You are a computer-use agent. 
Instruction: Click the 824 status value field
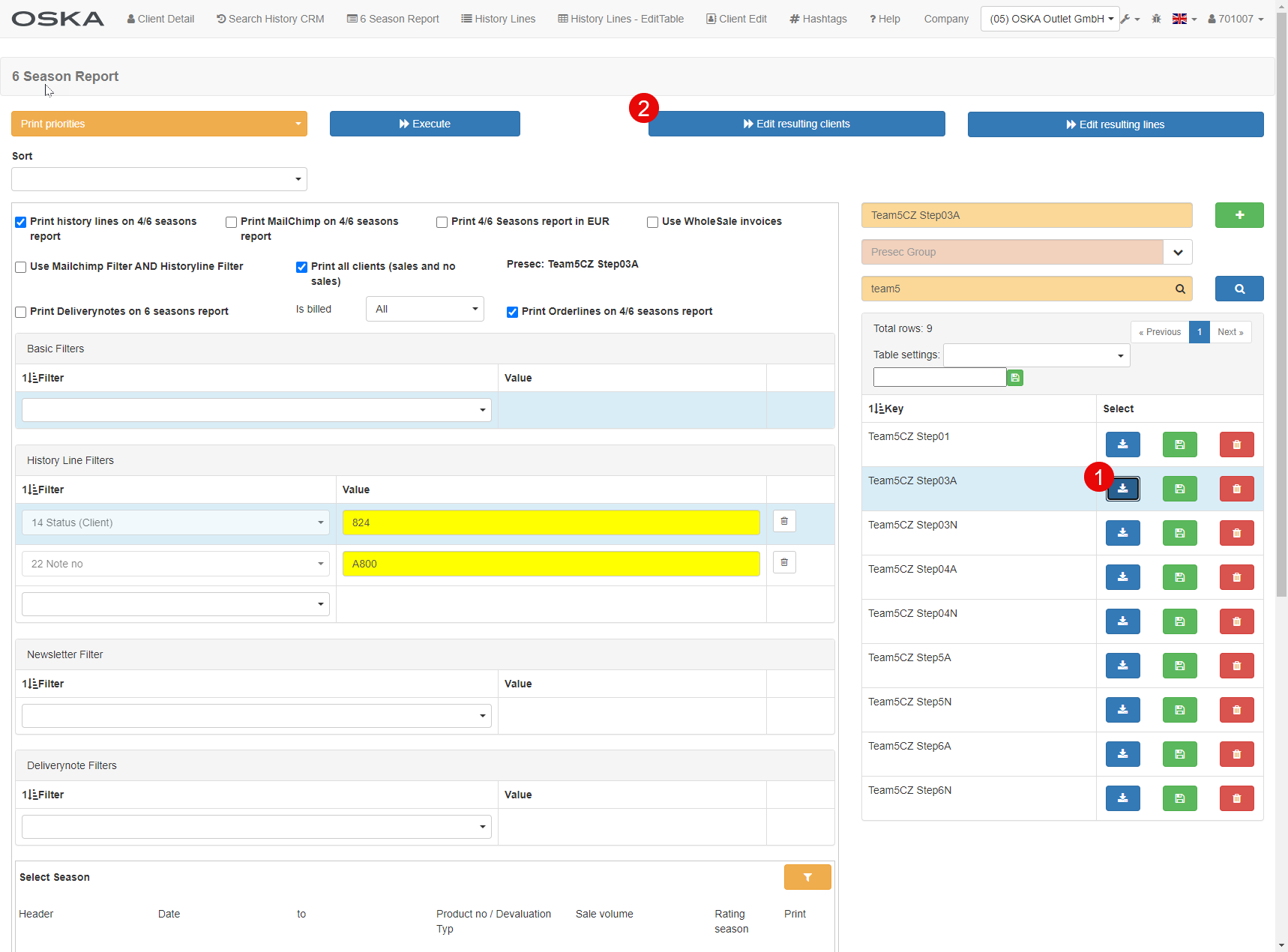[550, 522]
